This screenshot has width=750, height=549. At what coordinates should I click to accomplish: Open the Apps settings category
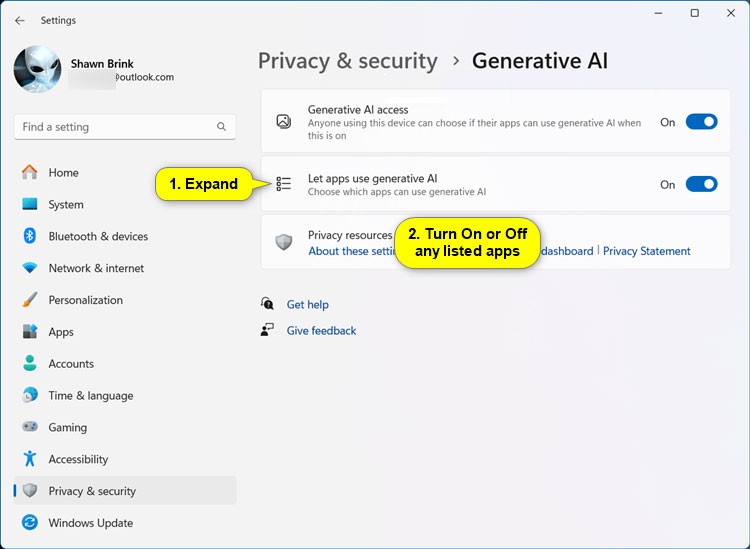point(61,332)
